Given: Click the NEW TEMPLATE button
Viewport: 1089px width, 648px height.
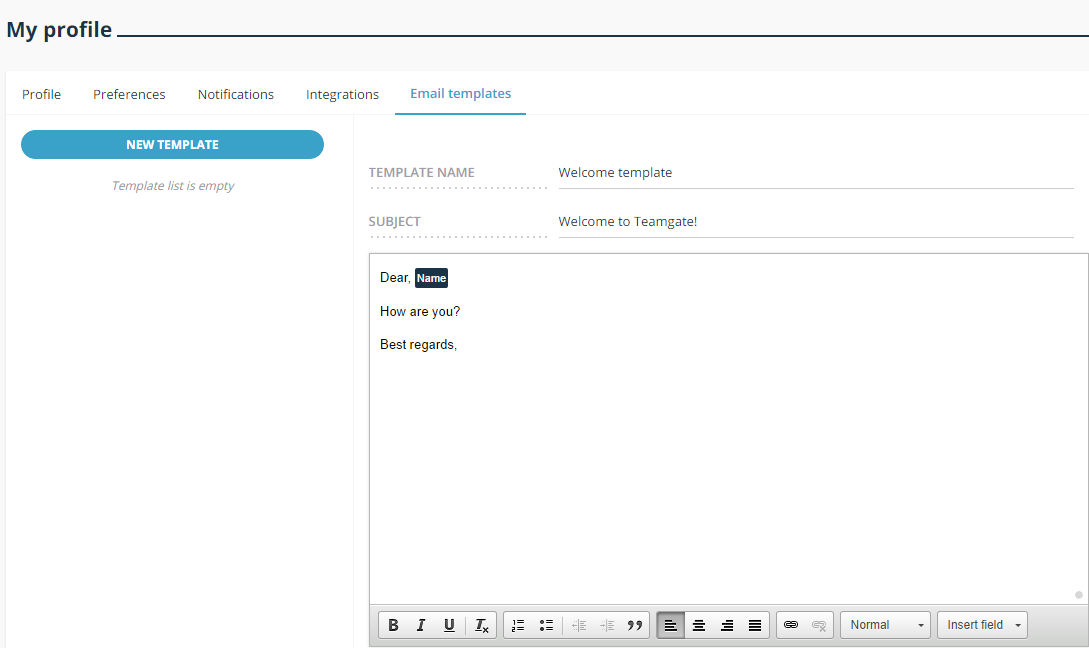Looking at the screenshot, I should pos(172,144).
